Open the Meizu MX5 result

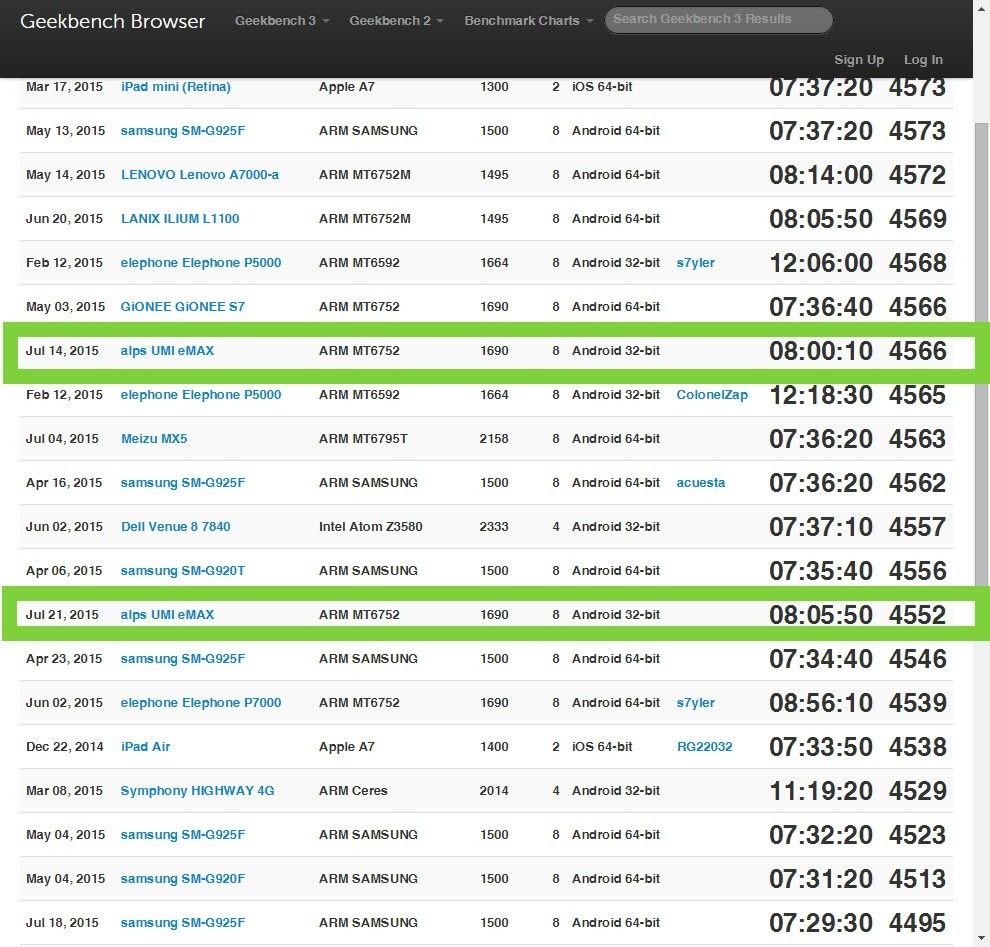[154, 439]
